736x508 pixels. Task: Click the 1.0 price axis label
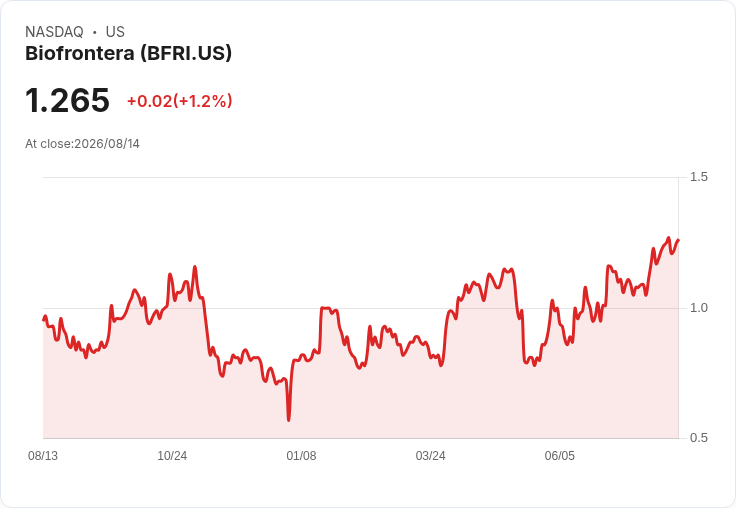[698, 308]
